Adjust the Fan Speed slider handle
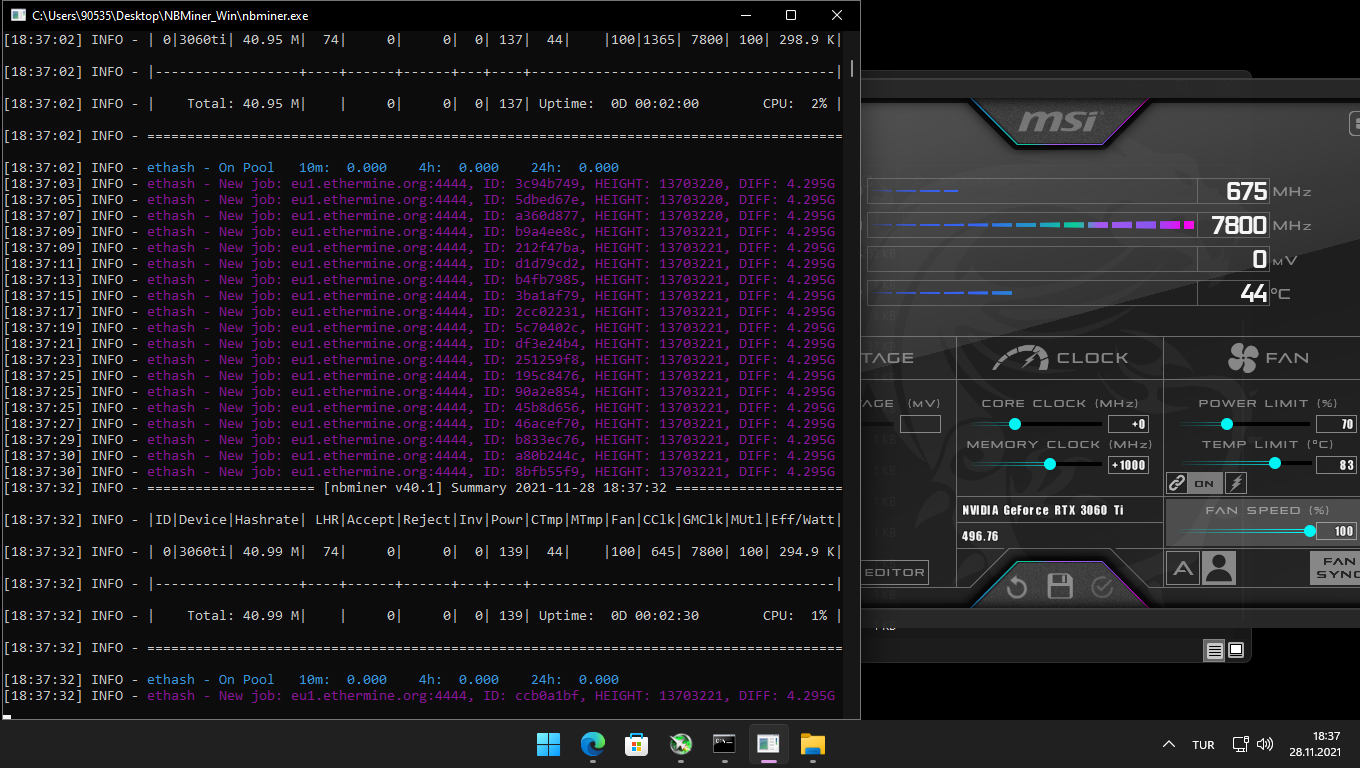 (1310, 531)
